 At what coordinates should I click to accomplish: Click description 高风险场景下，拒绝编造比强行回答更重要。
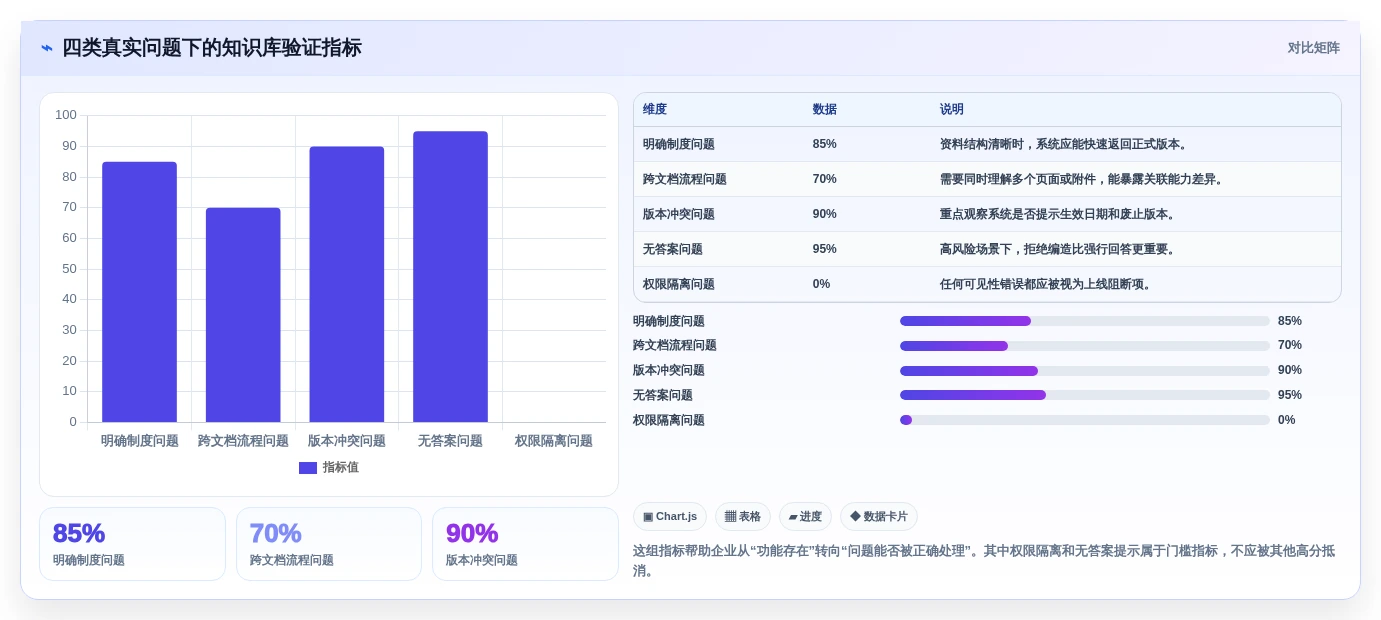click(x=1059, y=249)
